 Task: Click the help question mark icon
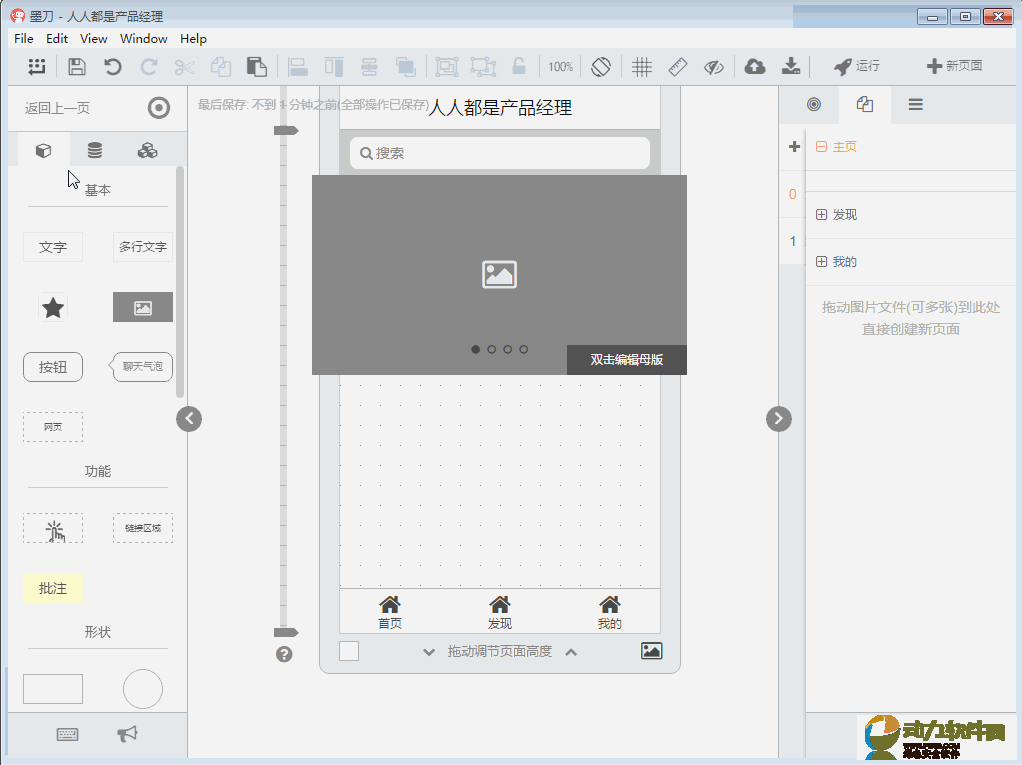pos(284,654)
